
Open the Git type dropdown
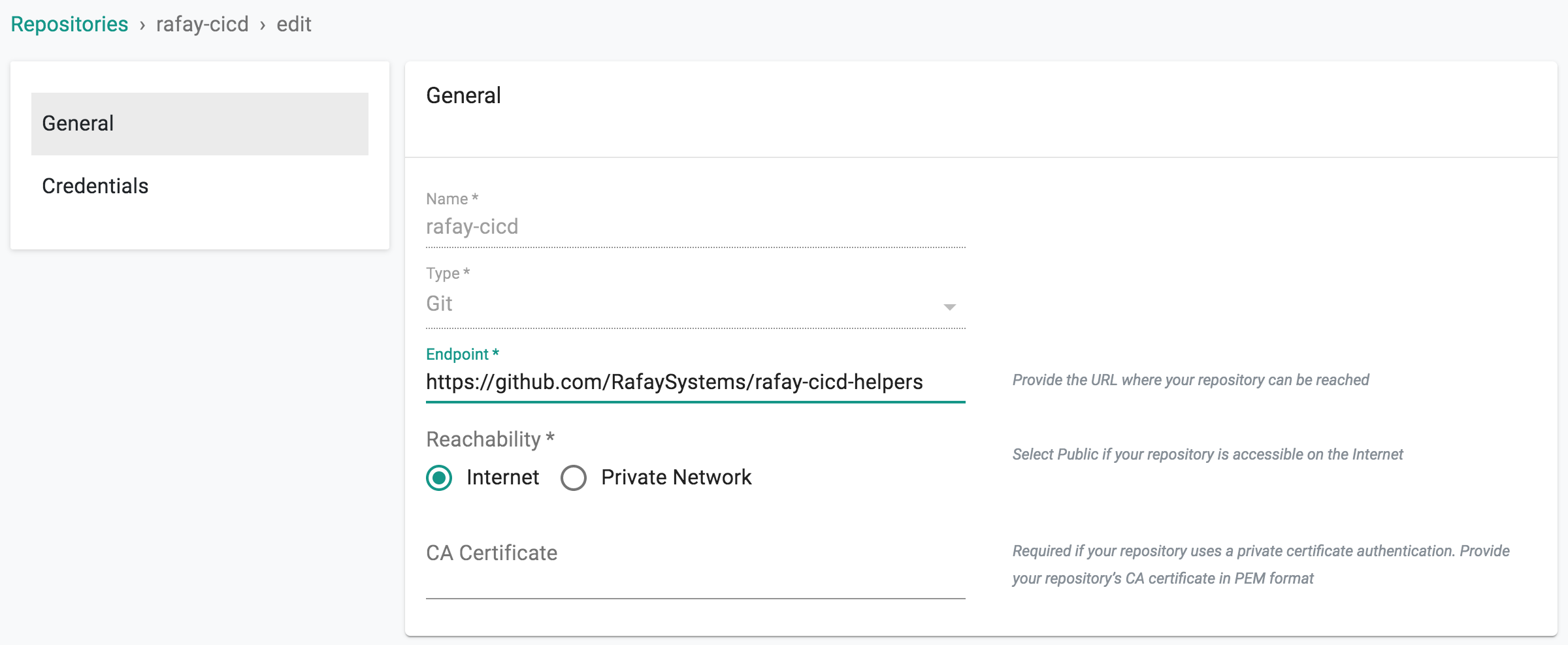[x=686, y=304]
